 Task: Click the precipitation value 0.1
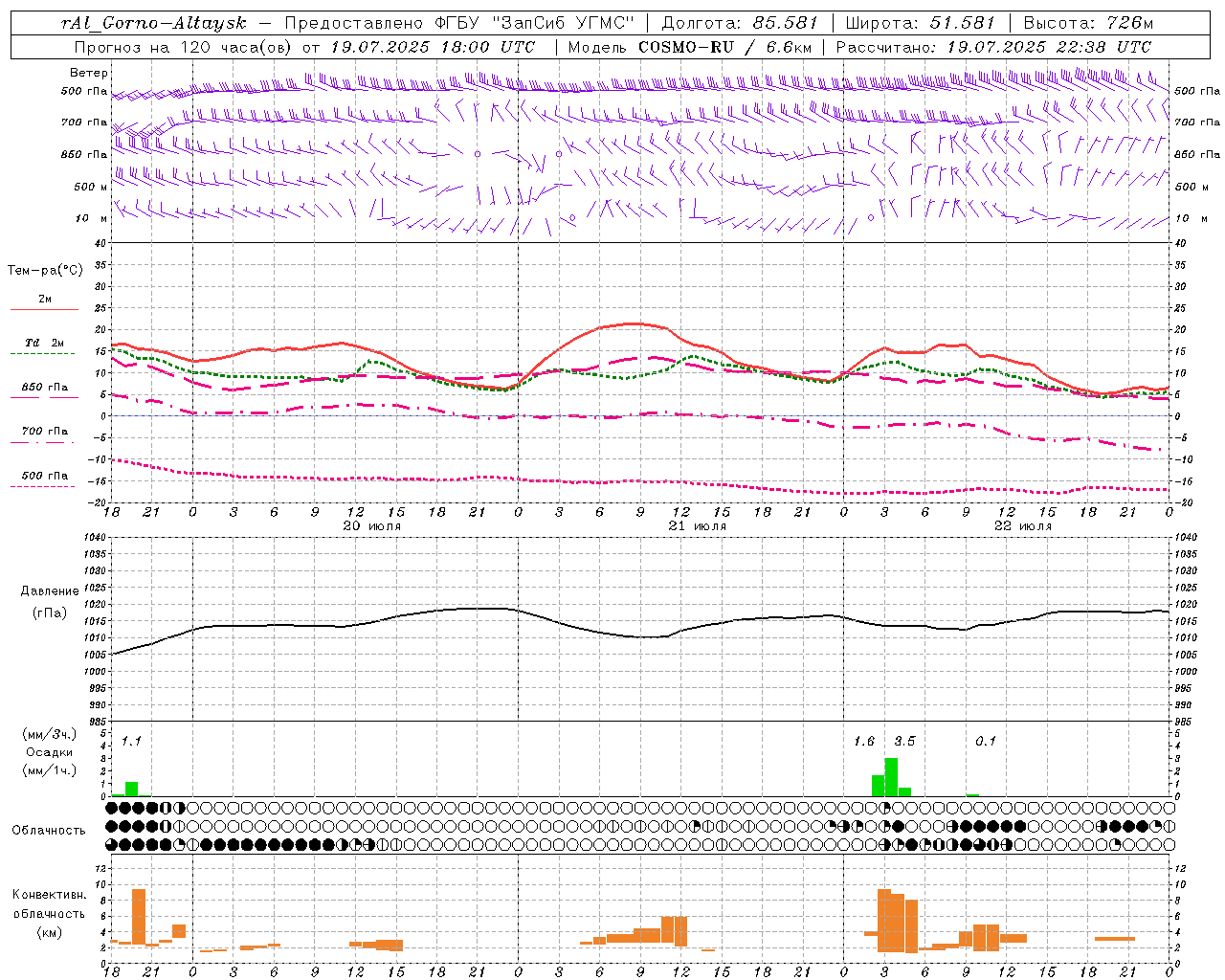pos(986,742)
